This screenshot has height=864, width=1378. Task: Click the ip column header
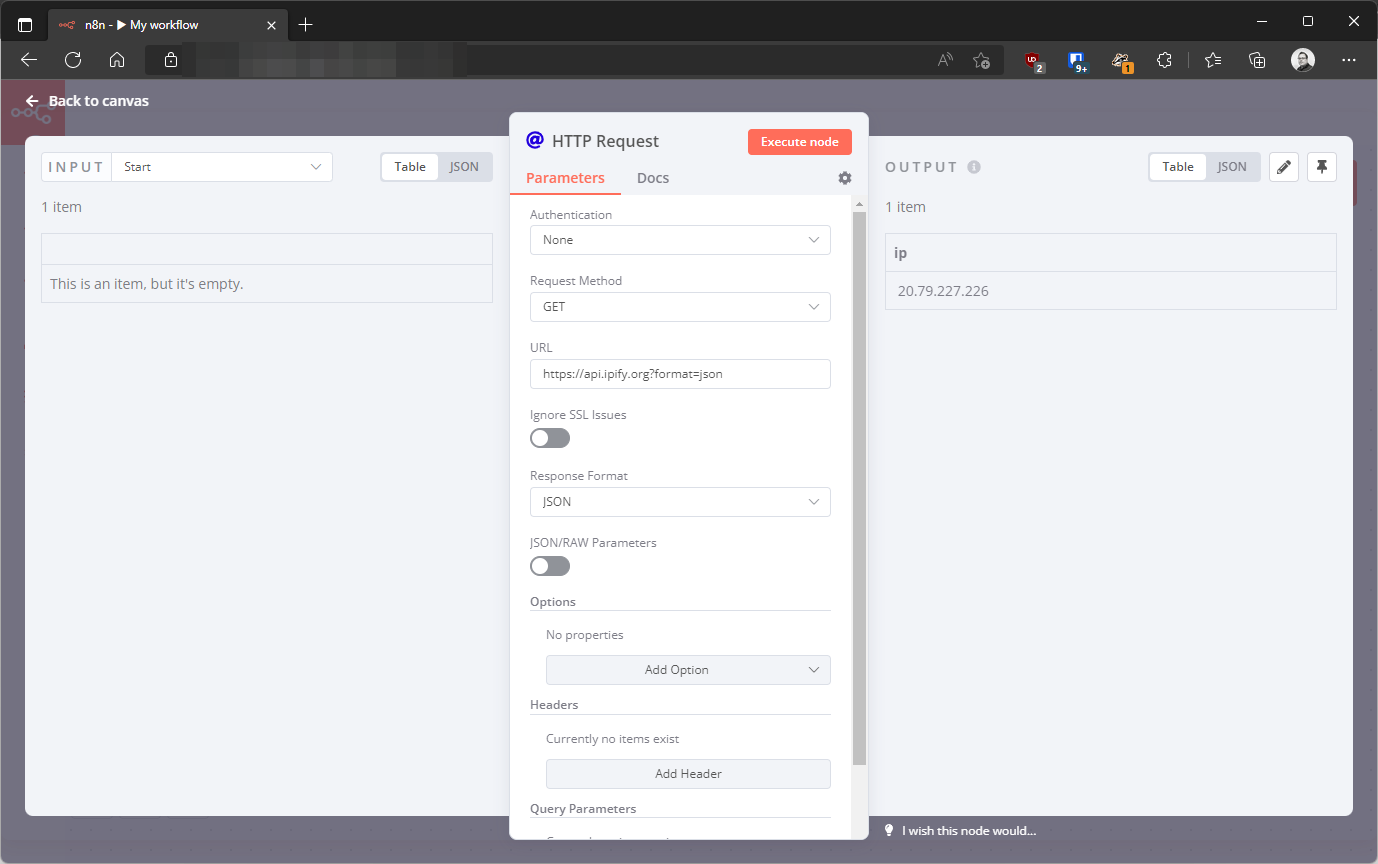pyautogui.click(x=1111, y=253)
